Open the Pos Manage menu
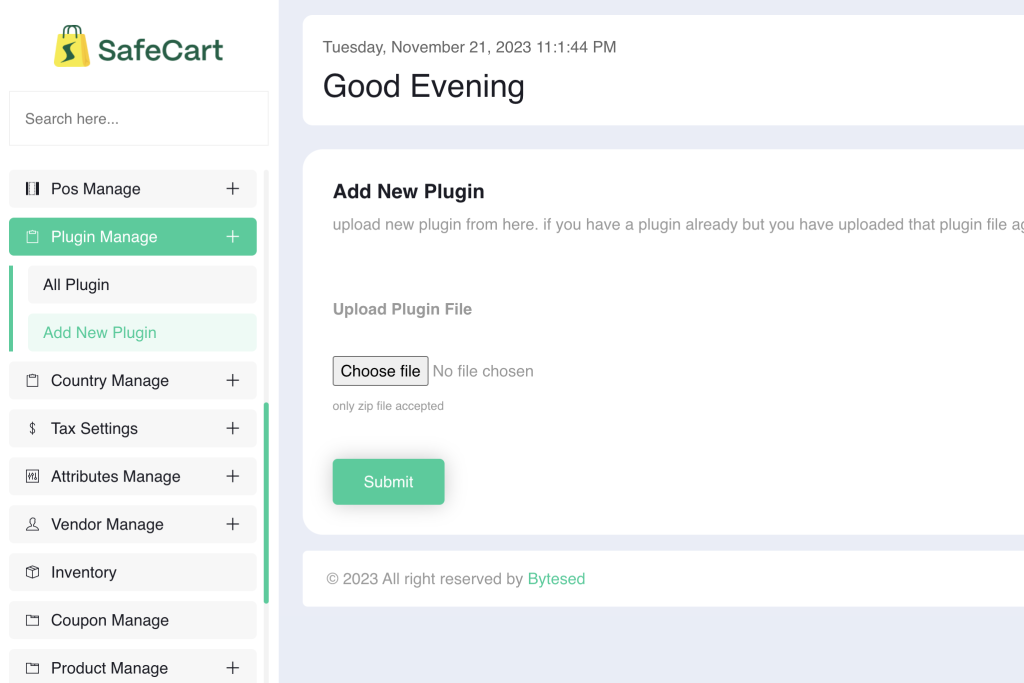Viewport: 1024px width, 683px height. click(133, 189)
